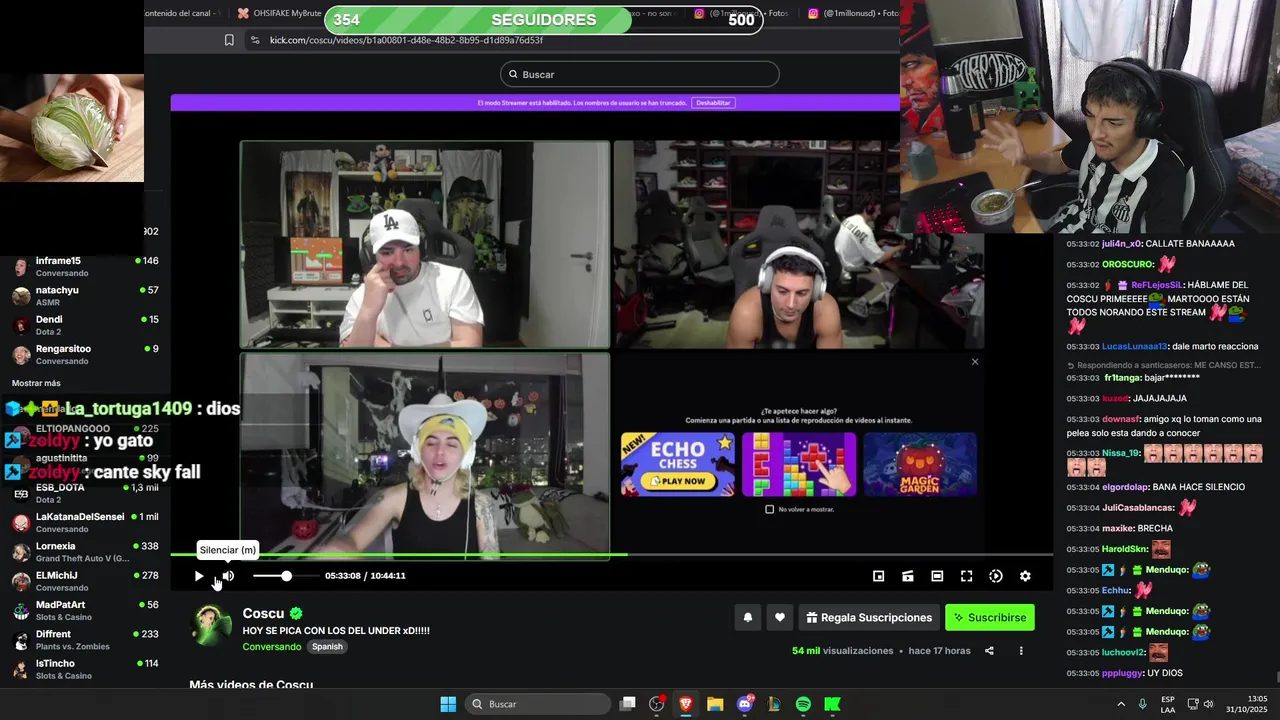Switch to the last Instagram Fotos tab
The image size is (1280, 720).
pos(853,13)
